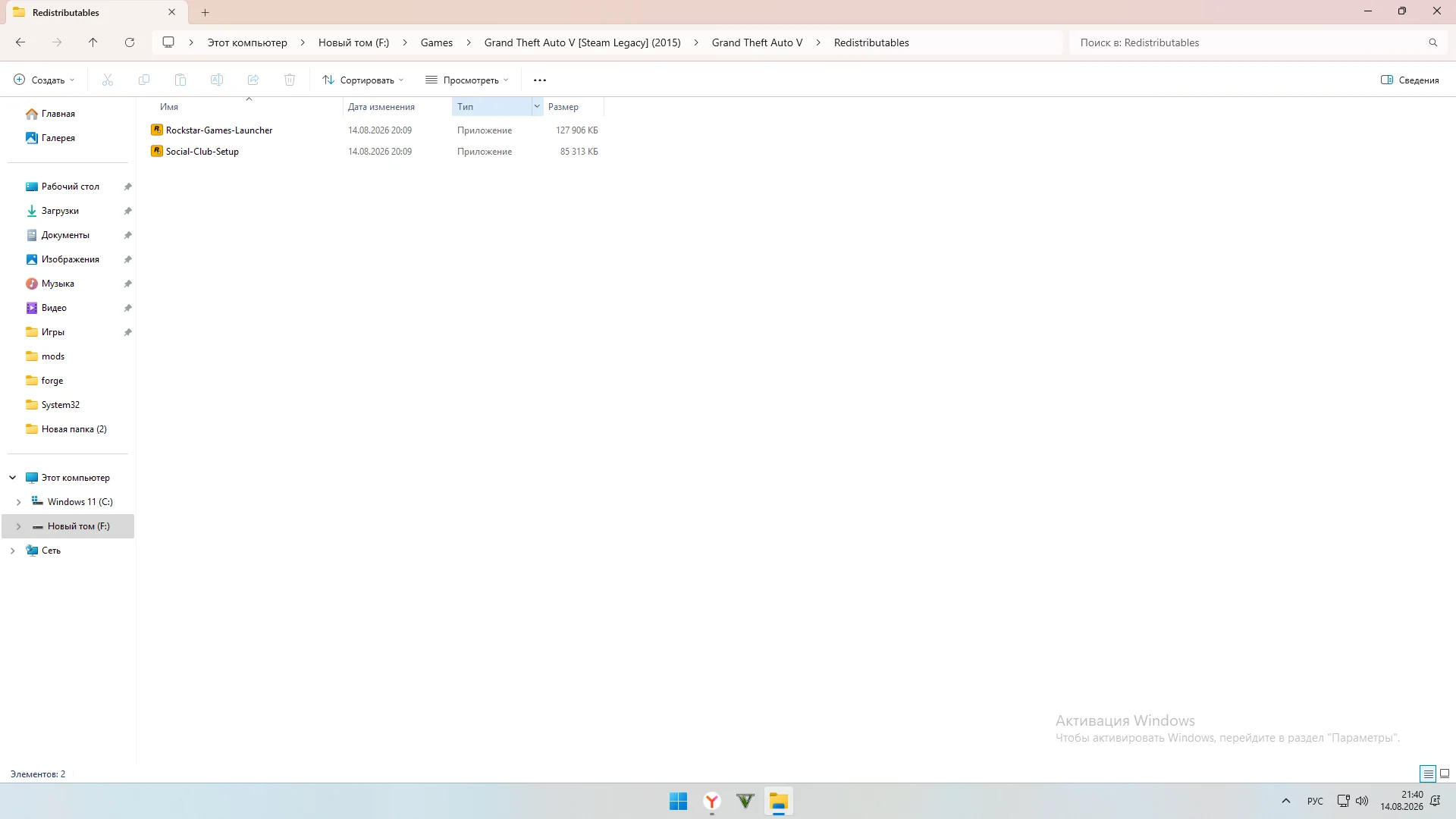This screenshot has height=819, width=1456.
Task: Open the network status tray icon
Action: [x=1343, y=801]
